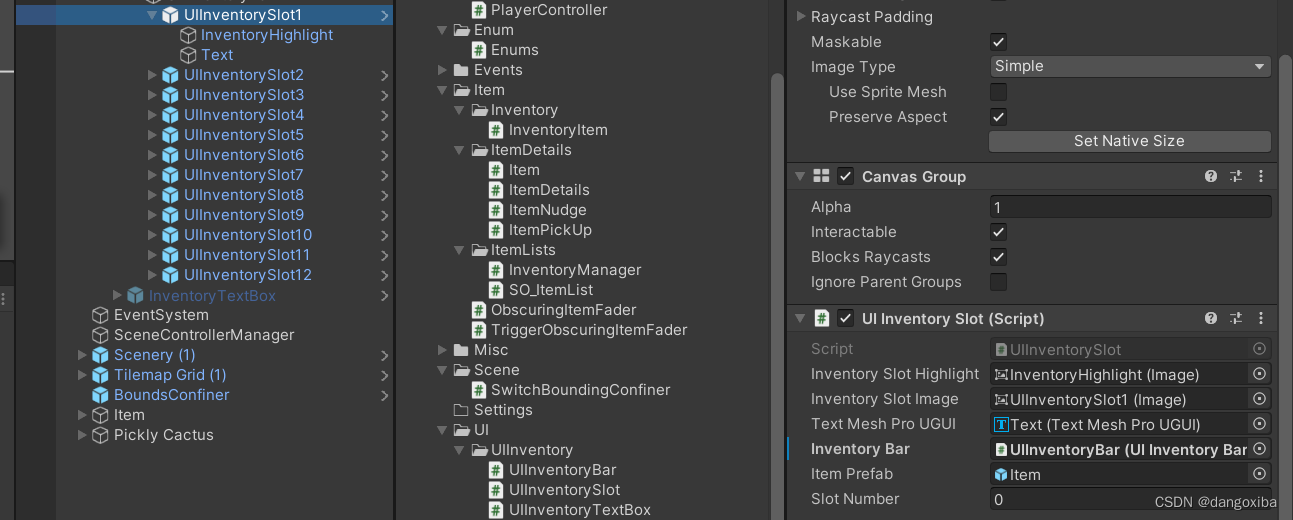Collapse the ItemDetails folder
This screenshot has width=1293, height=520.
pyautogui.click(x=460, y=150)
